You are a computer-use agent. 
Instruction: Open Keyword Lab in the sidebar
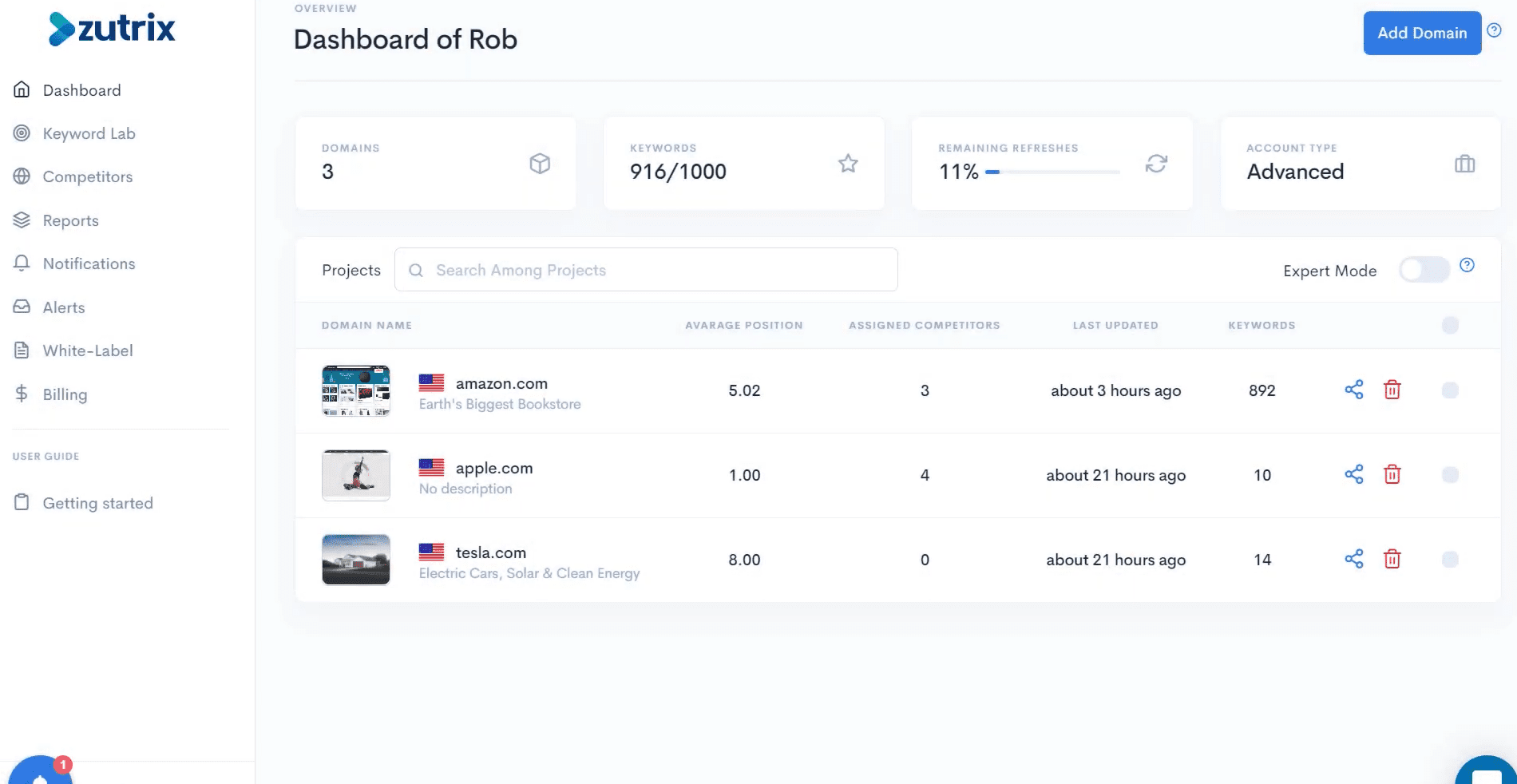click(89, 133)
